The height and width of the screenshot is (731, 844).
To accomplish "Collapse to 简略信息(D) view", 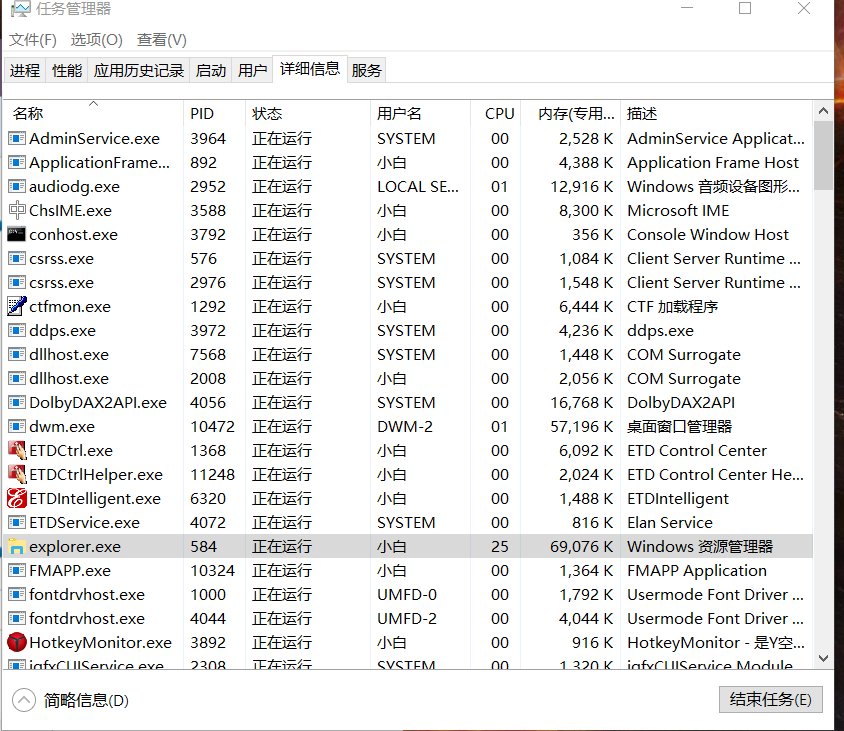I will coord(71,700).
